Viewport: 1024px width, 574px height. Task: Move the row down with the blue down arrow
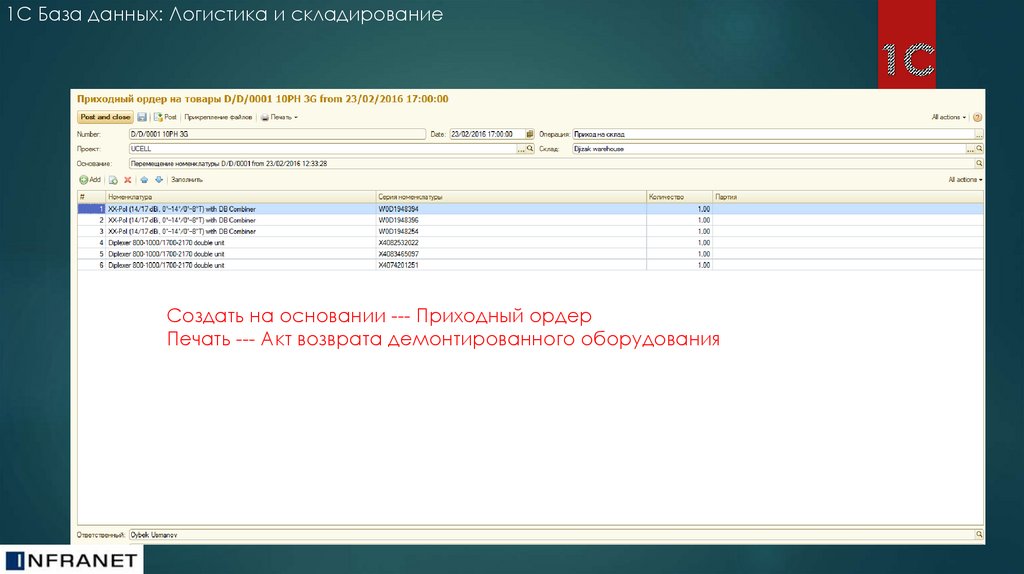pos(158,180)
